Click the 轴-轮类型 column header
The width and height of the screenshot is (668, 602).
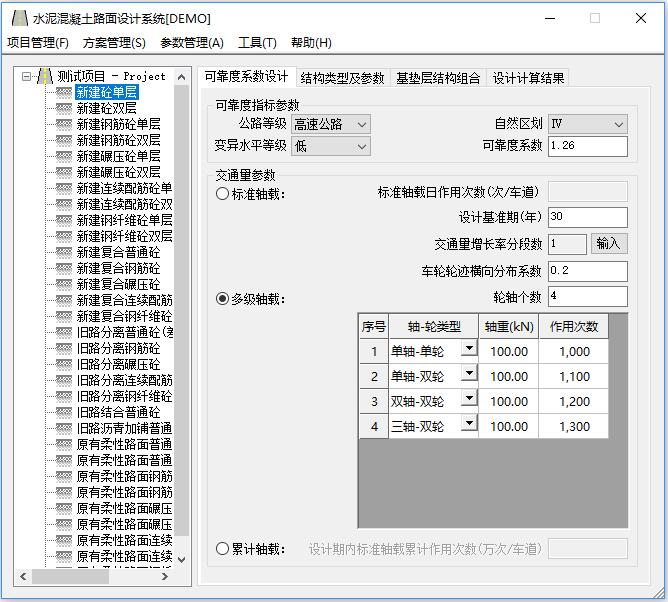[434, 326]
